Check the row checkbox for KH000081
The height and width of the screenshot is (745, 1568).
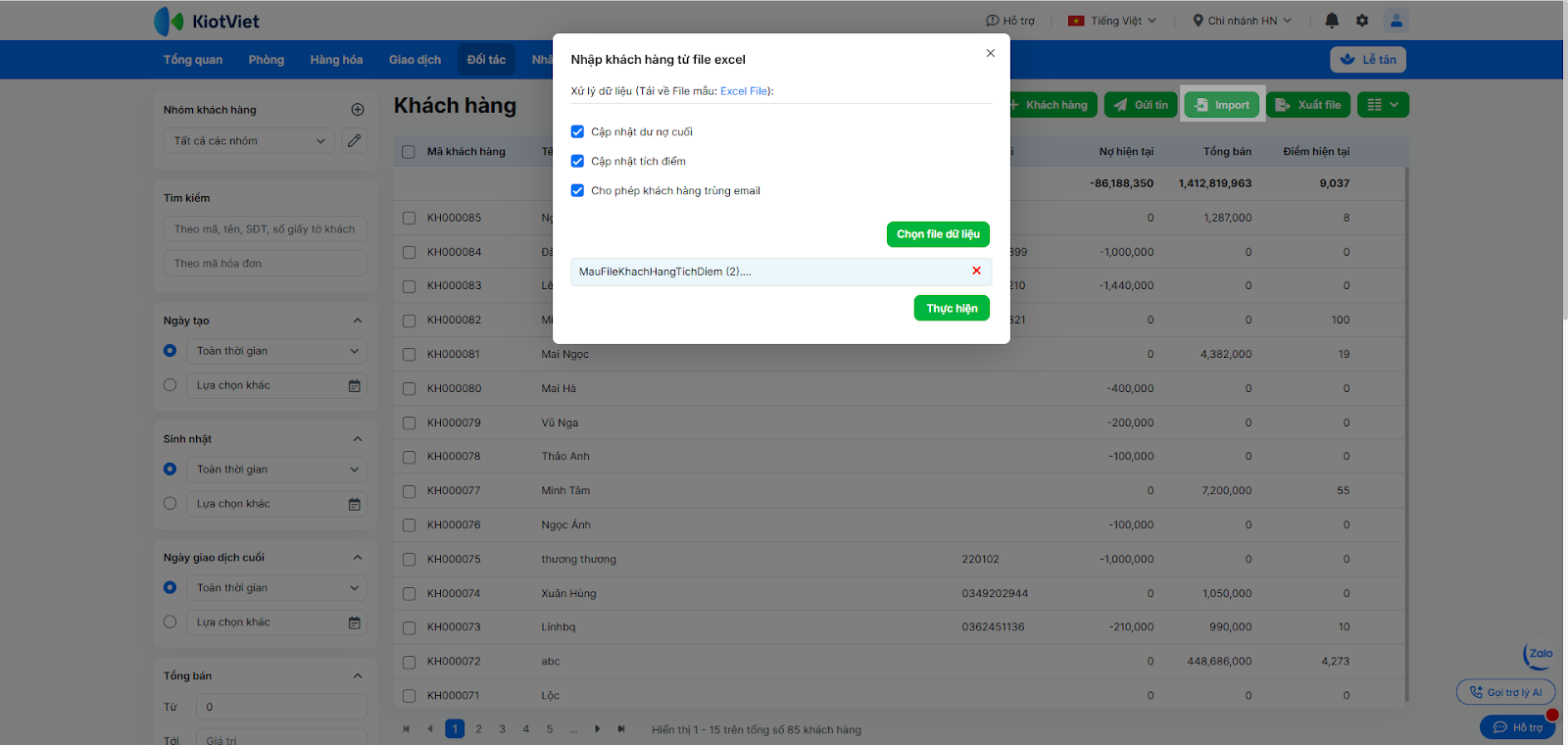(409, 355)
